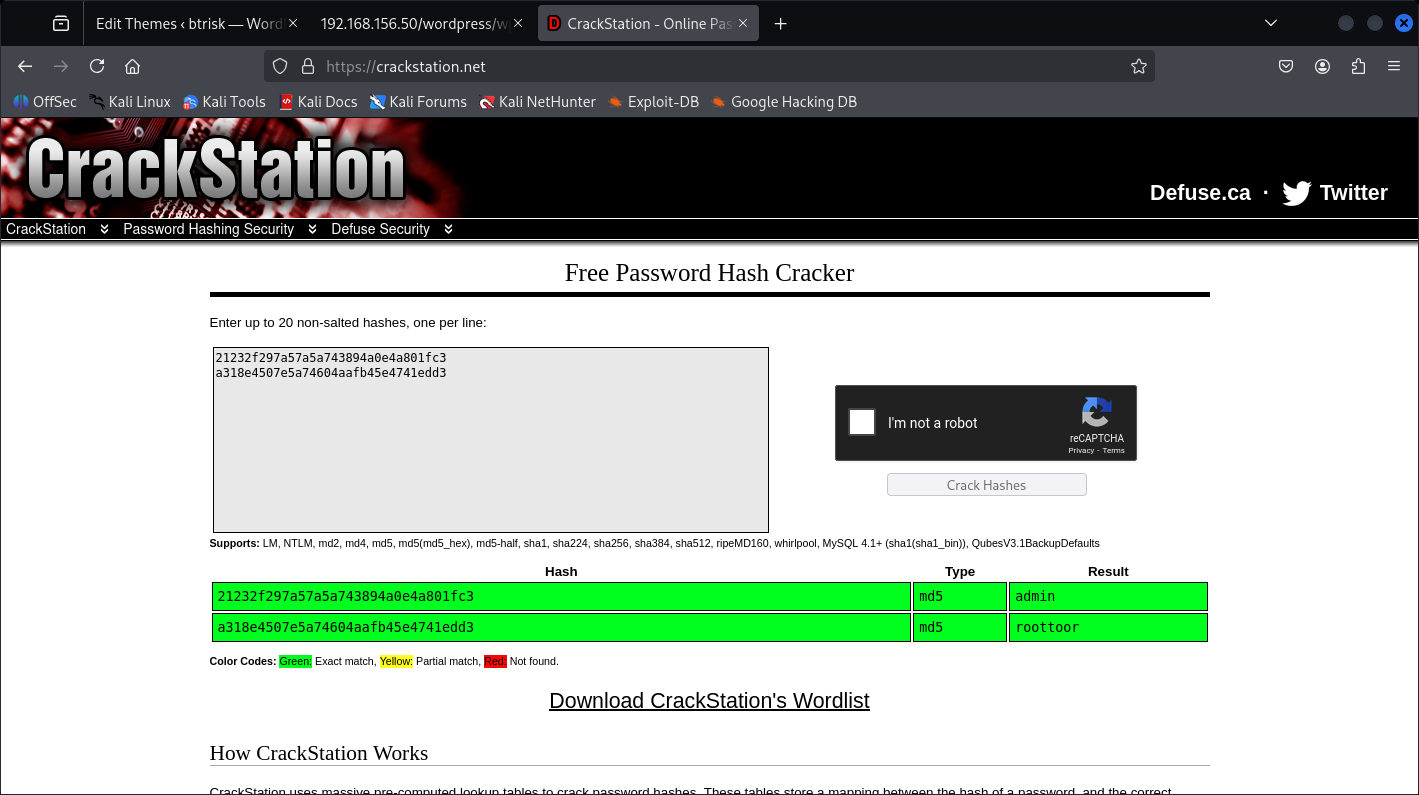This screenshot has width=1419, height=795.
Task: Open the browser home page icon
Action: (132, 66)
